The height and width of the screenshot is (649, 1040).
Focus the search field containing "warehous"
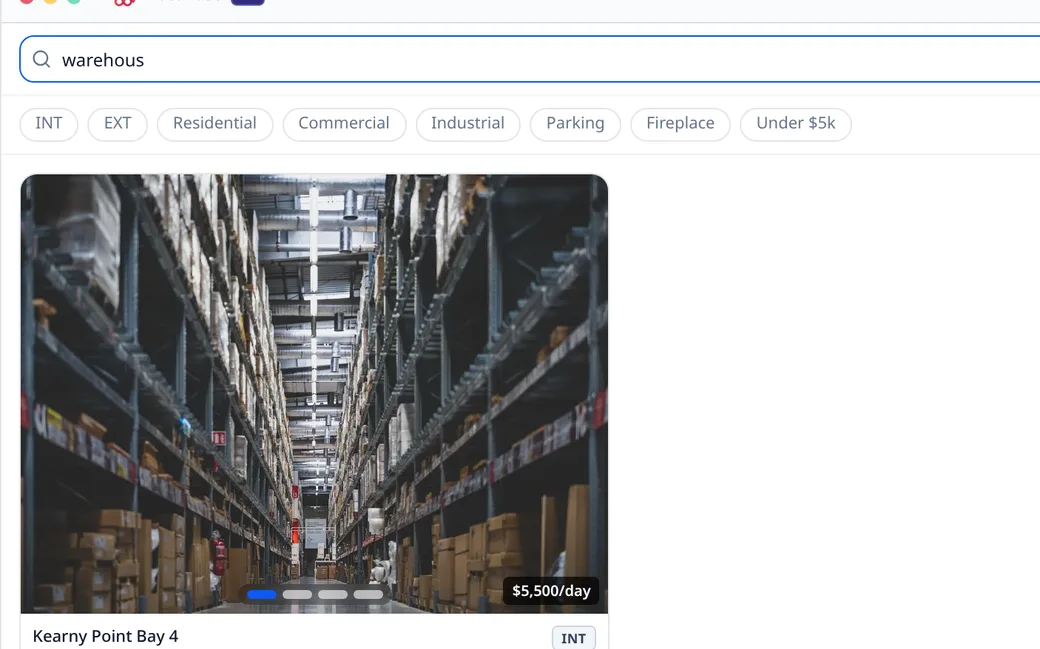click(529, 59)
